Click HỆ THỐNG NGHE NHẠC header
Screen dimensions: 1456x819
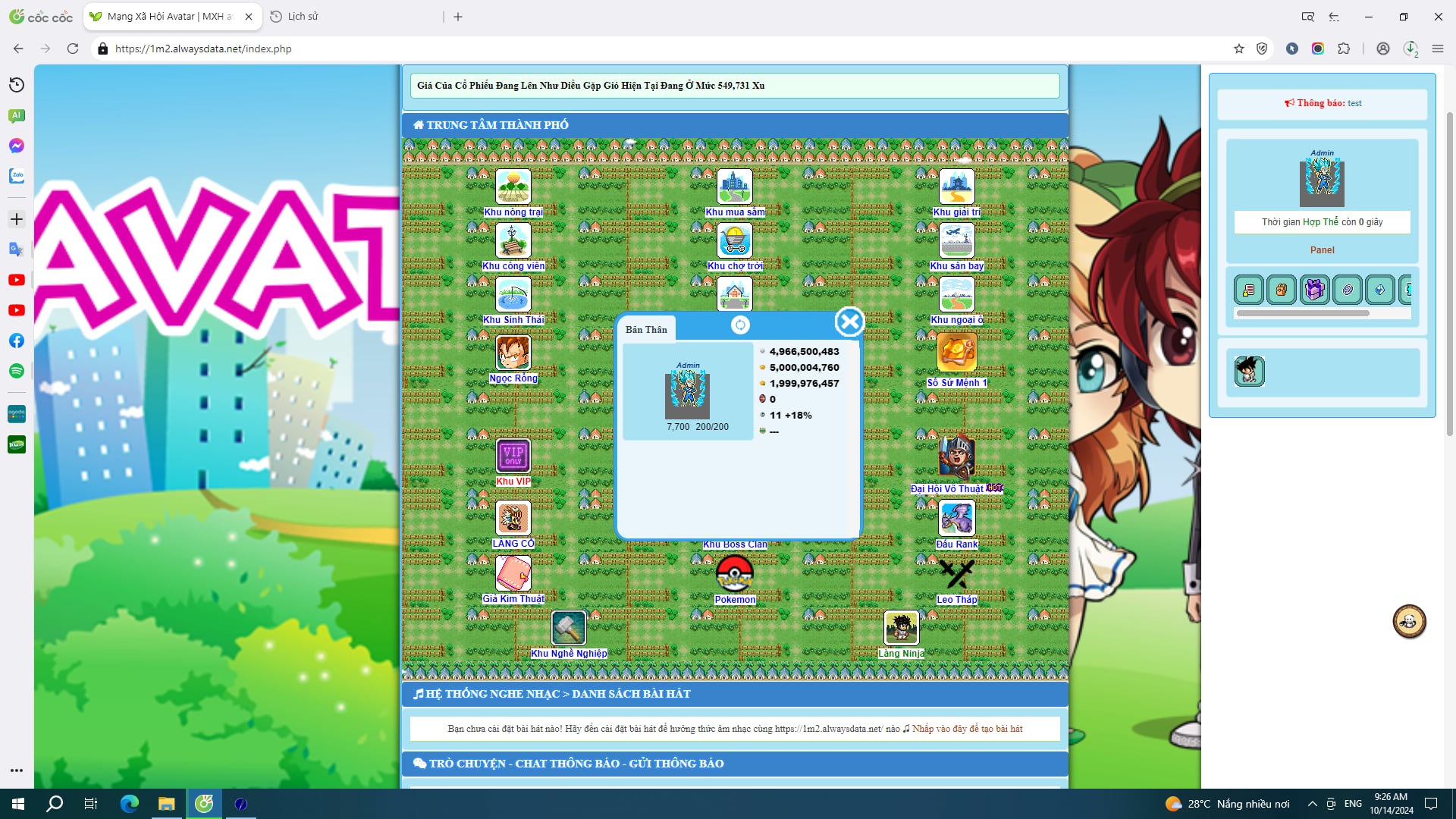734,694
